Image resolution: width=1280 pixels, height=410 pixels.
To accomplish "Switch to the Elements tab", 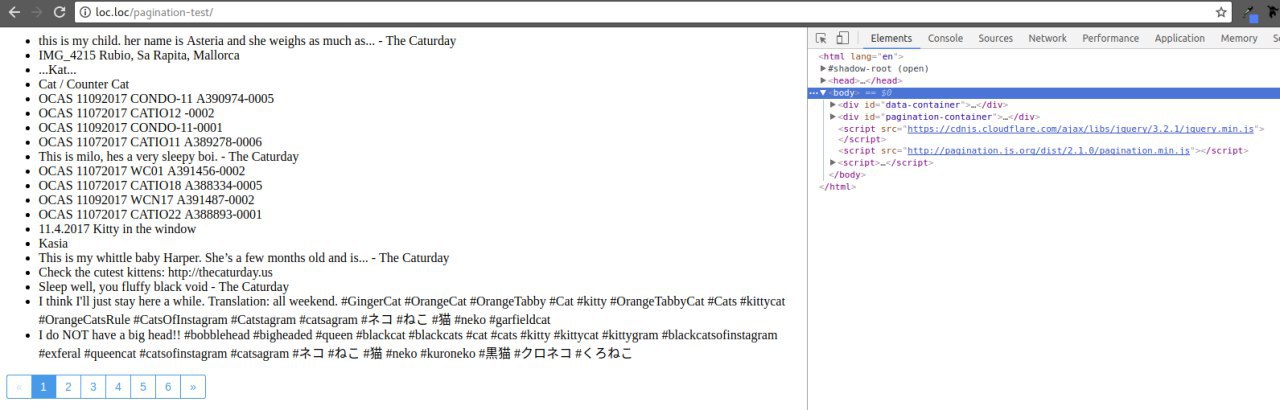I will click(x=890, y=38).
